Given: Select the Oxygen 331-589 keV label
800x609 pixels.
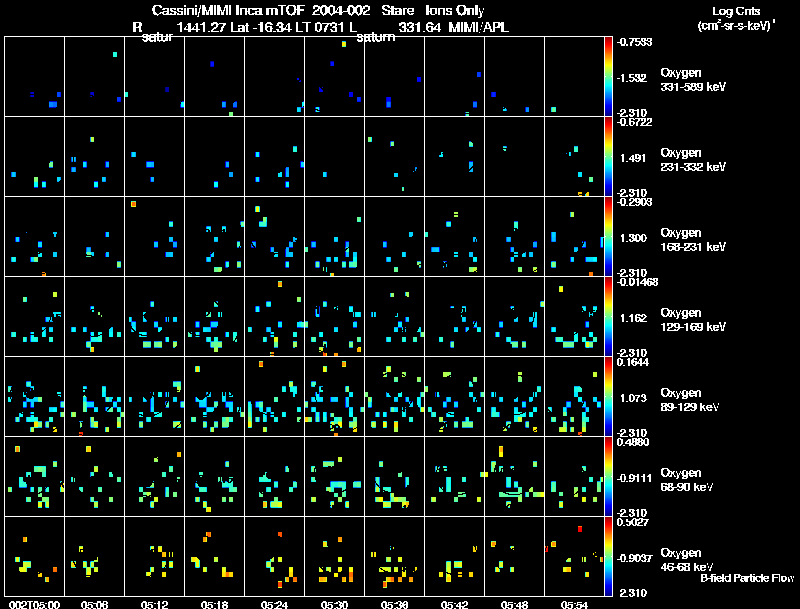Looking at the screenshot, I should click(x=693, y=80).
